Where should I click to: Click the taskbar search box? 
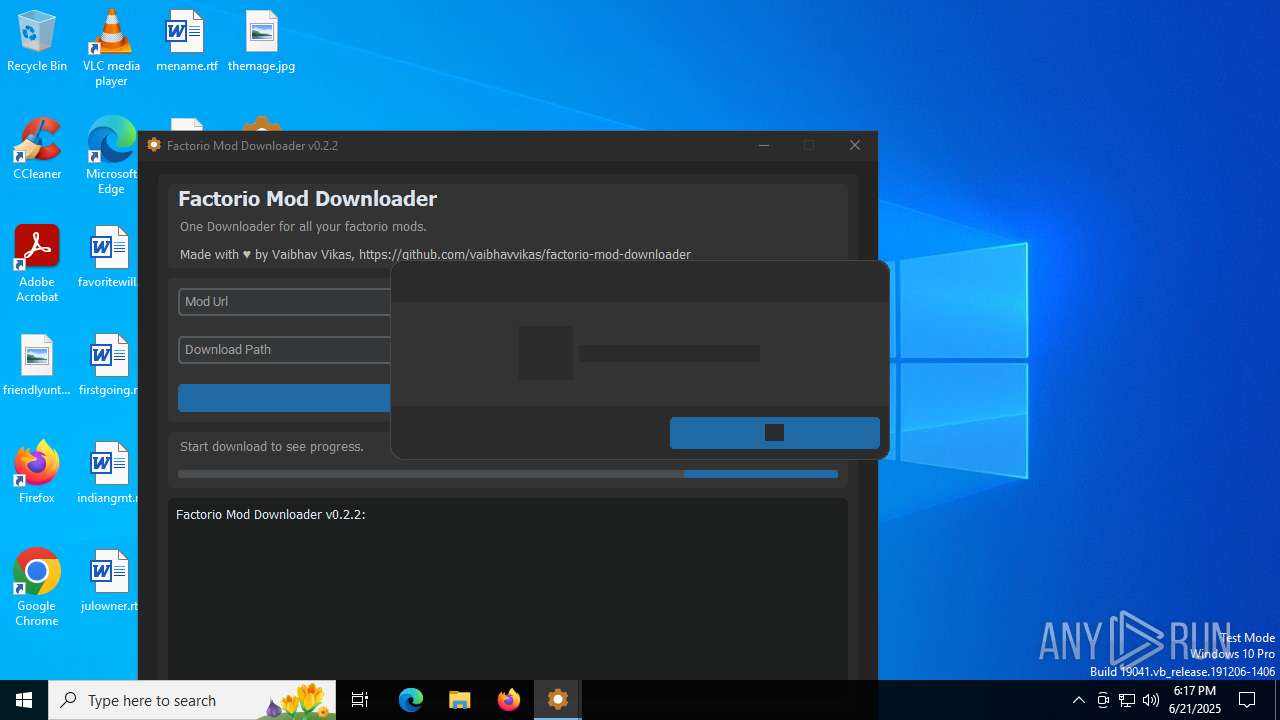point(194,700)
